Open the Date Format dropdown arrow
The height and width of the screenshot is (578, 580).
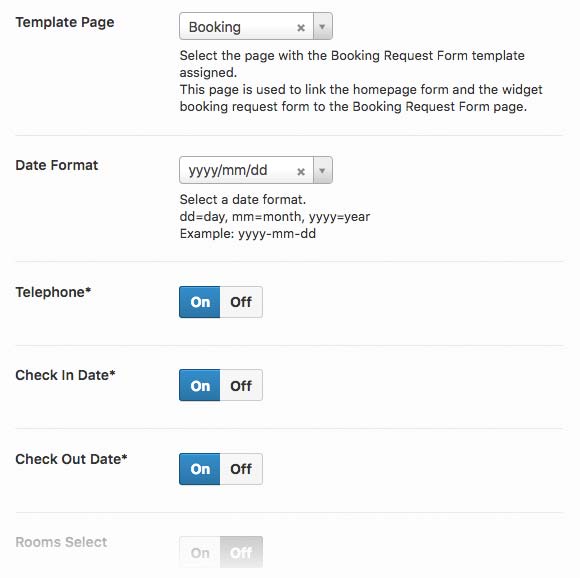pyautogui.click(x=323, y=170)
